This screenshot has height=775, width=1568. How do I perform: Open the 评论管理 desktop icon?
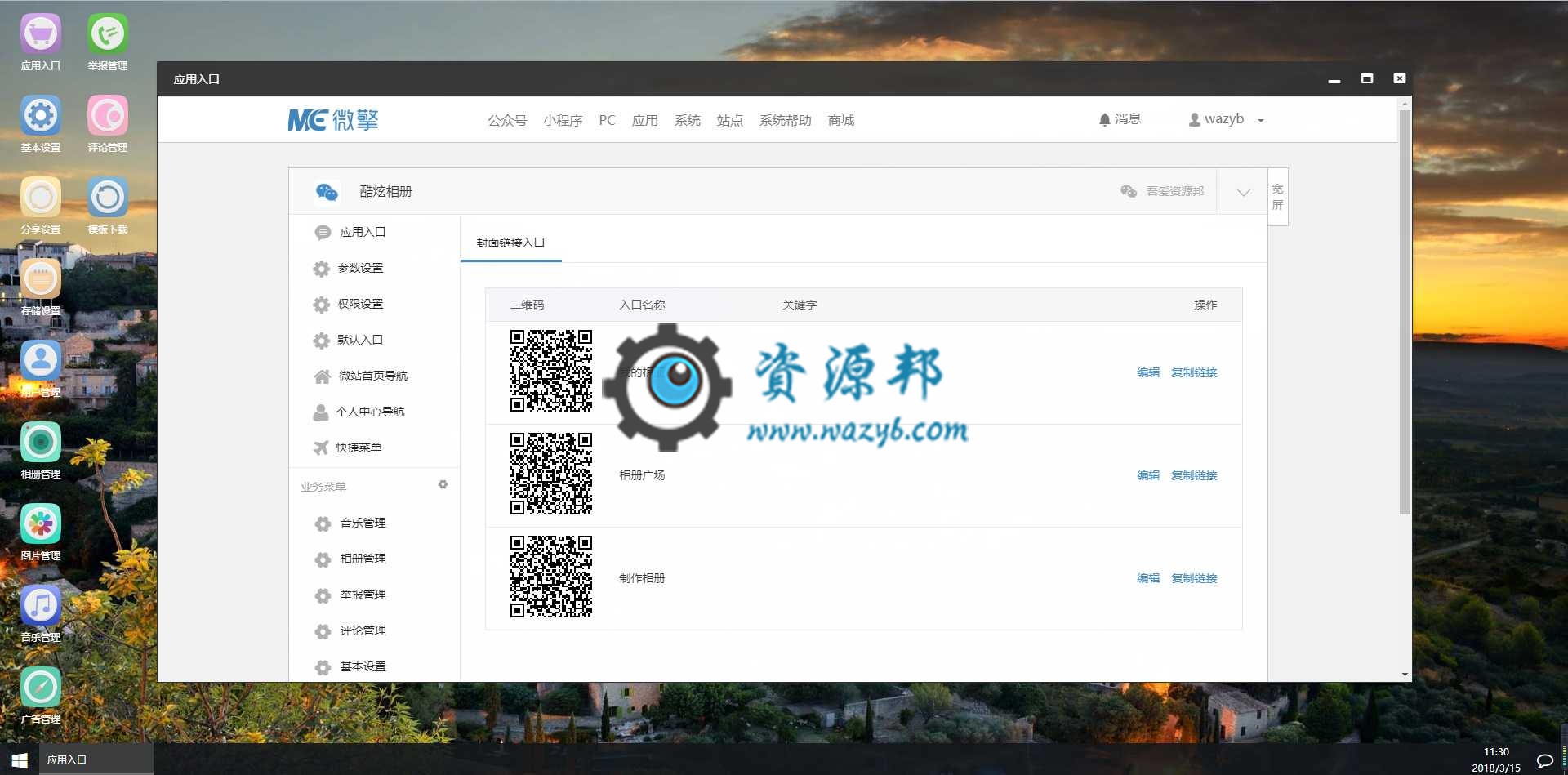point(108,123)
